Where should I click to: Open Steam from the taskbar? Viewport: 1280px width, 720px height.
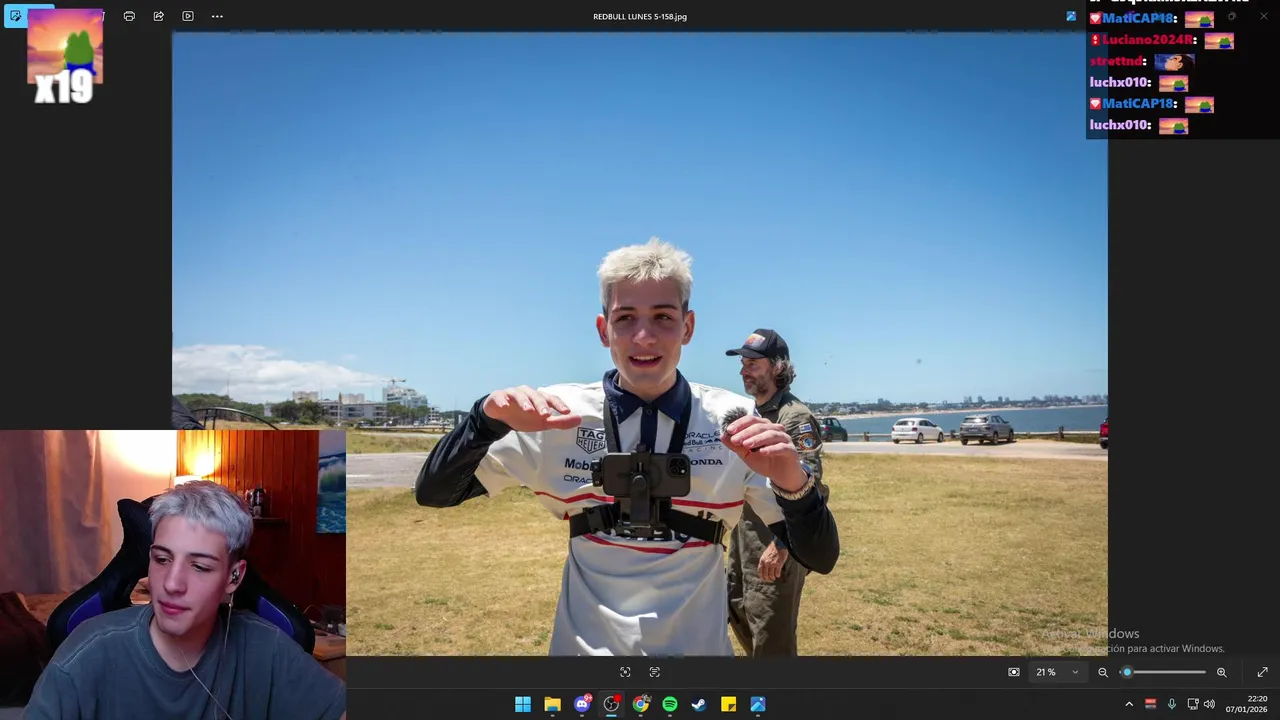point(699,704)
